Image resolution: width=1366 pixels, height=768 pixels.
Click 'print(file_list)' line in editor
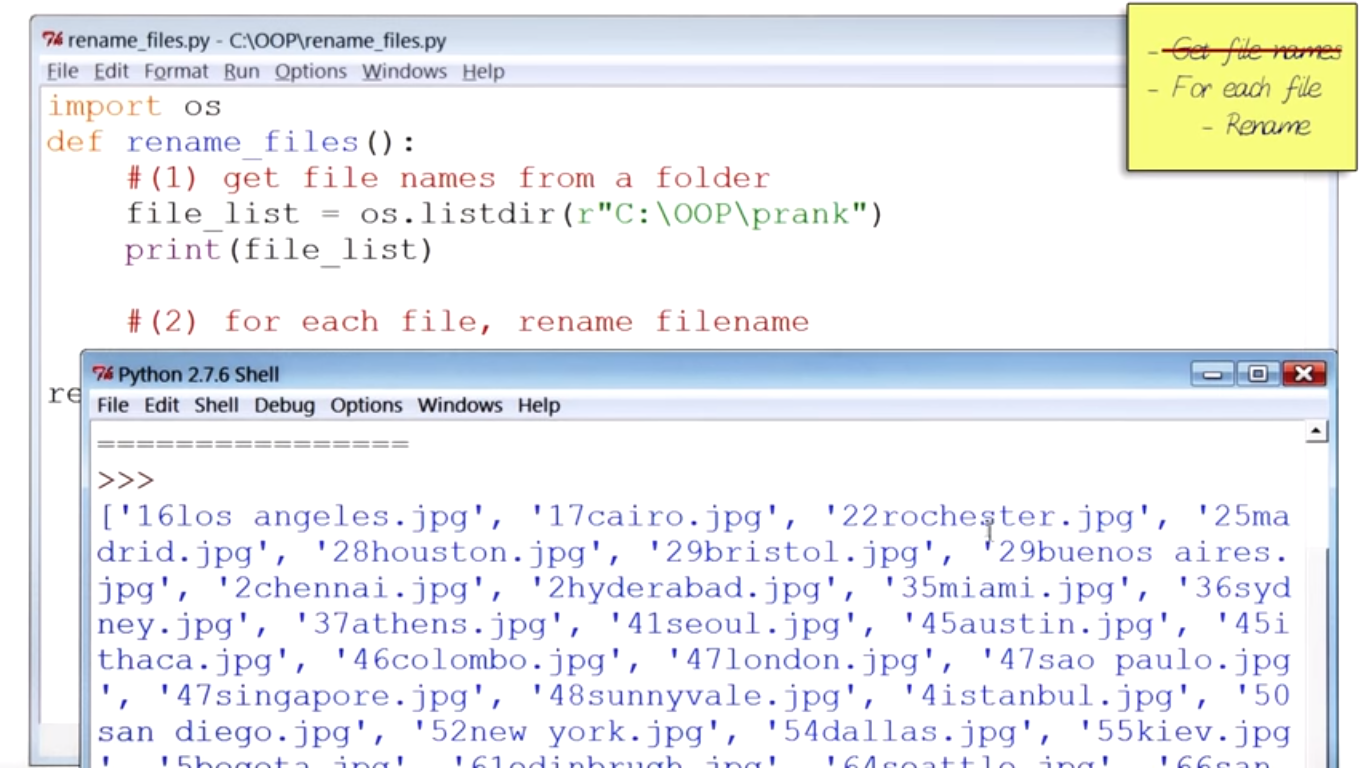(x=279, y=250)
